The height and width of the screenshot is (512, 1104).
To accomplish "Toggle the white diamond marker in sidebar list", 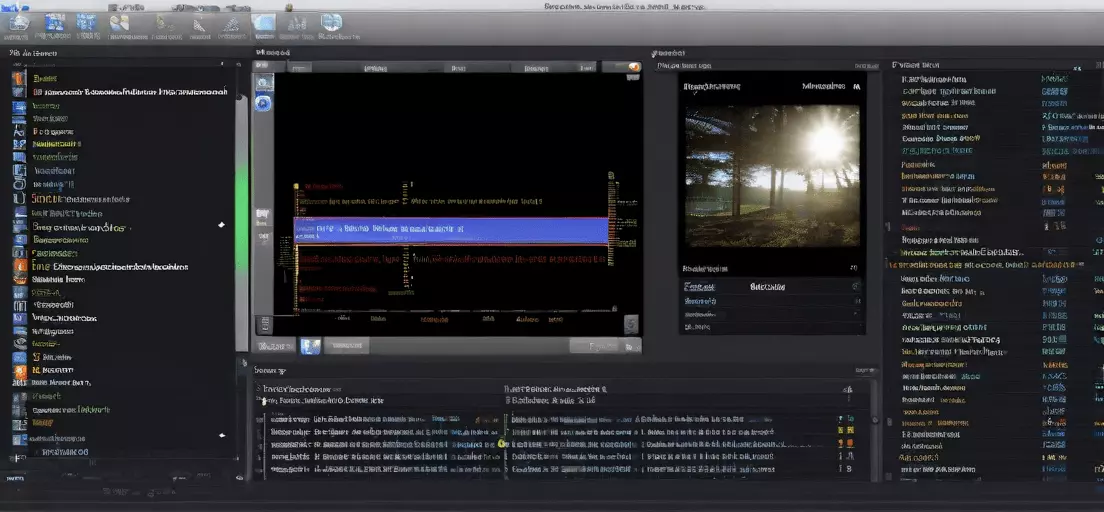I will 222,225.
